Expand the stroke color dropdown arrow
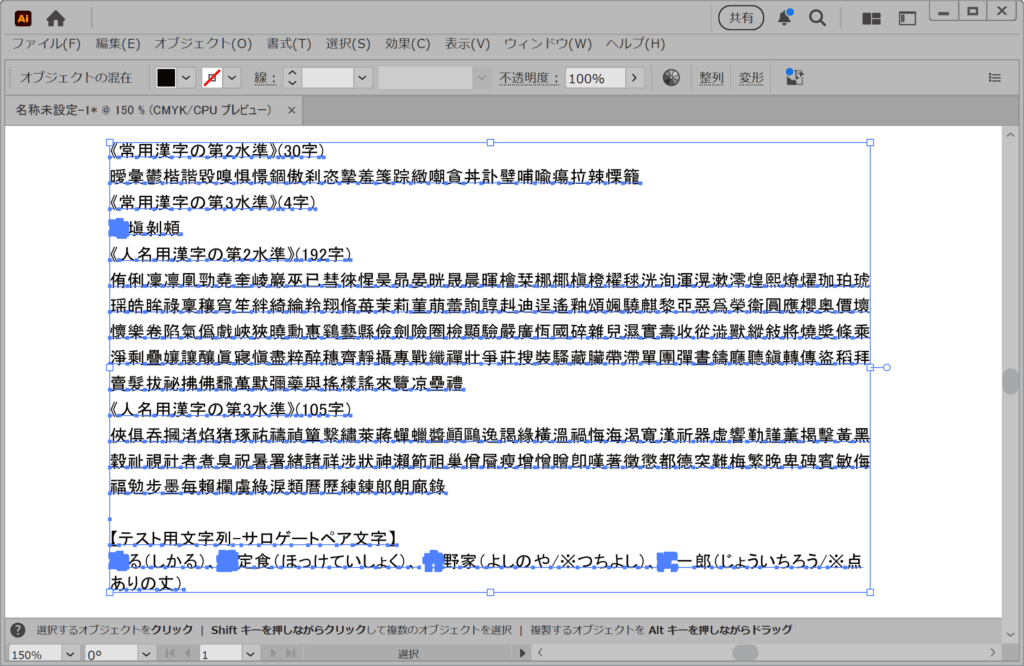 (233, 78)
